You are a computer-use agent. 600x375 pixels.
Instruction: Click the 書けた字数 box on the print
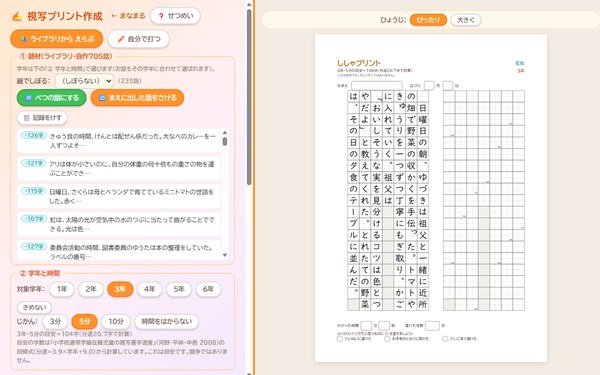pos(432,326)
